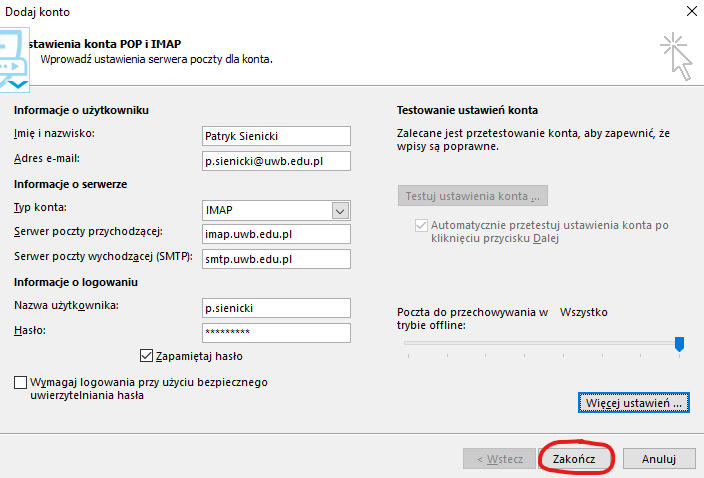
Task: Go back with the Wstecz button
Action: point(499,459)
